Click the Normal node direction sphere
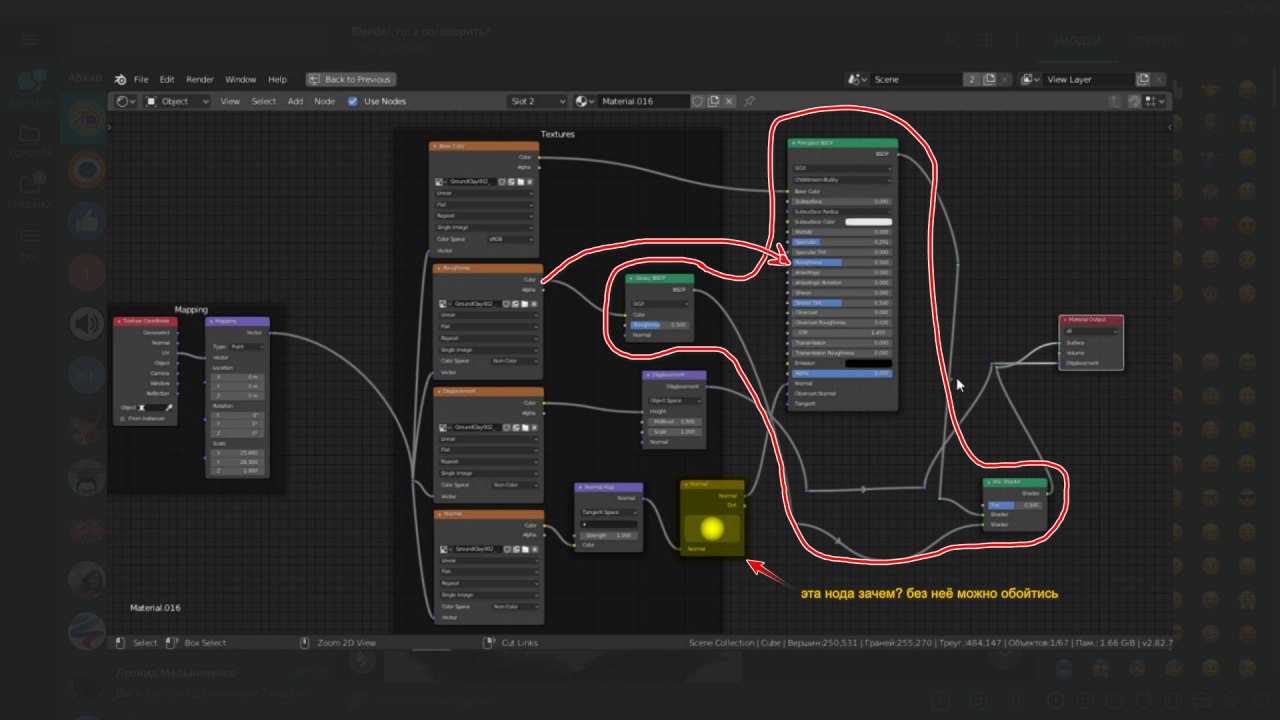 pos(713,527)
